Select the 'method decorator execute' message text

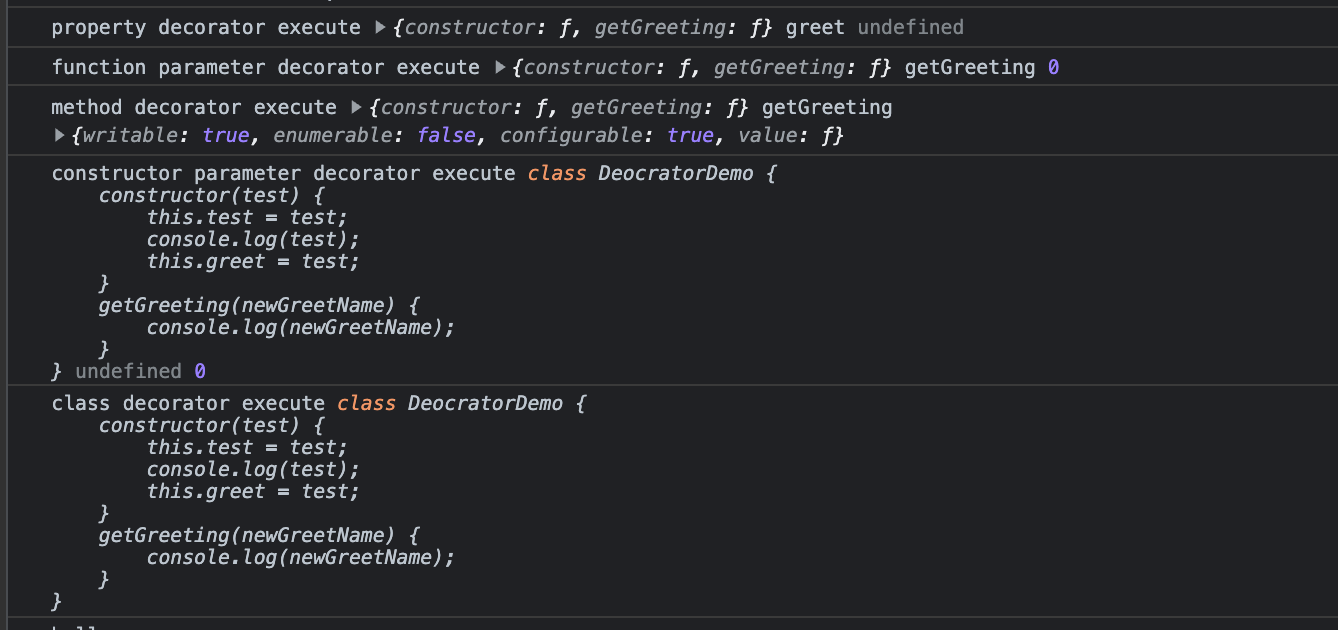[194, 108]
